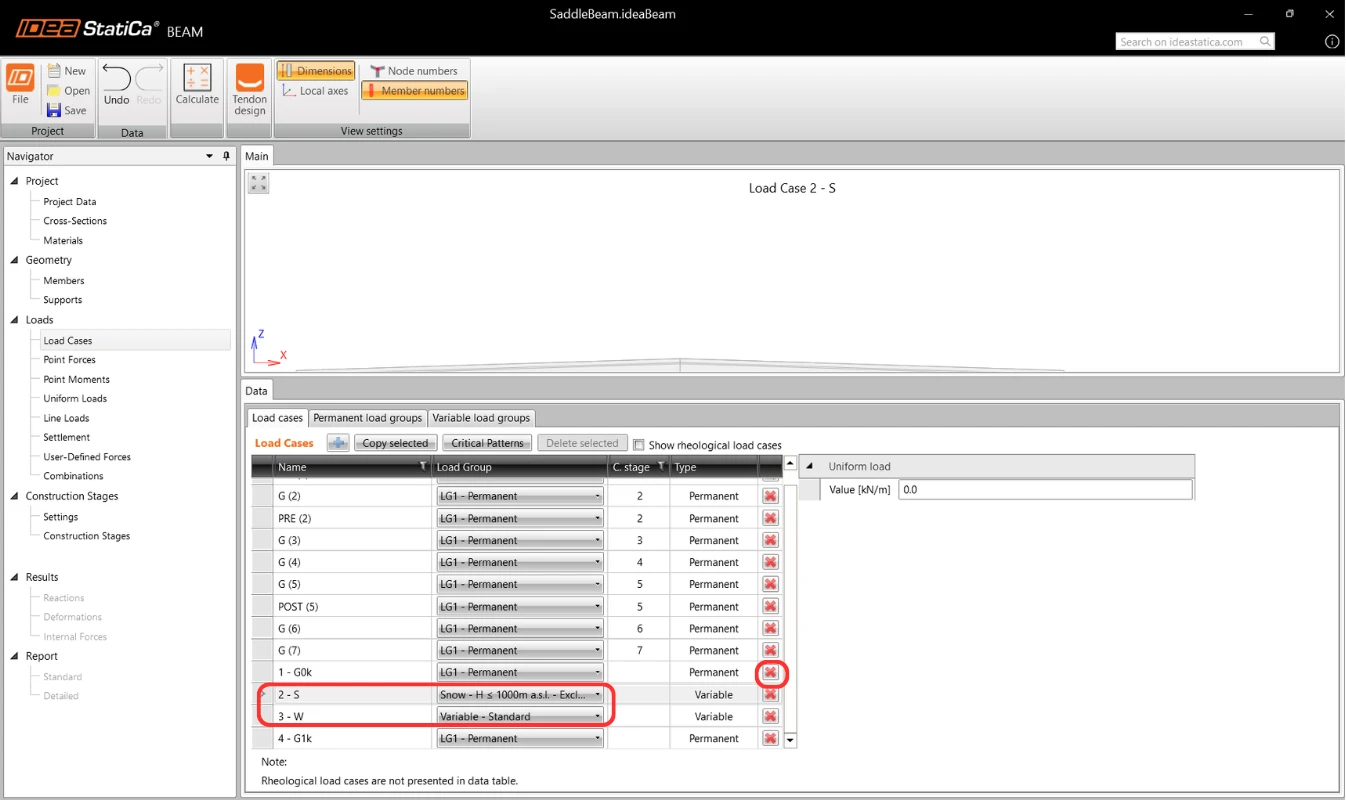Delete the 2 - S load case
The height and width of the screenshot is (800, 1346).
[x=770, y=694]
